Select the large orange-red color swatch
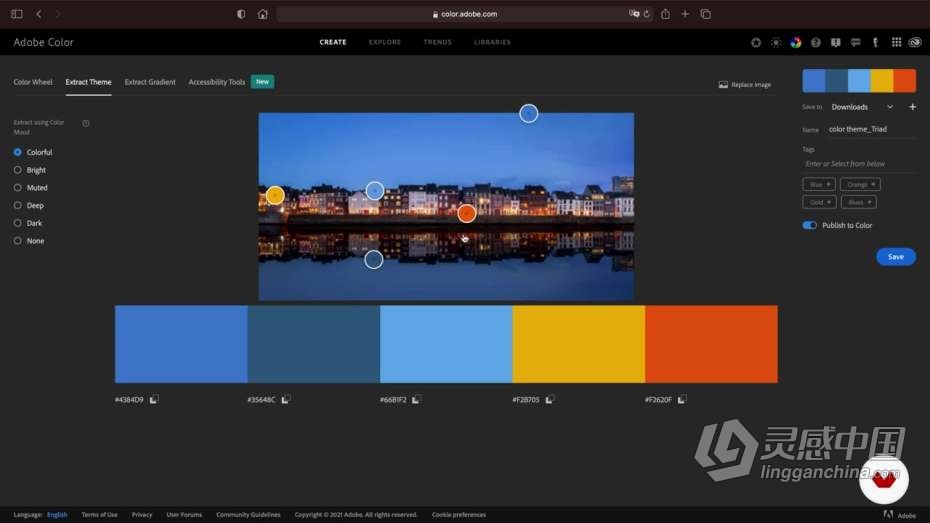This screenshot has height=523, width=930. coord(711,344)
